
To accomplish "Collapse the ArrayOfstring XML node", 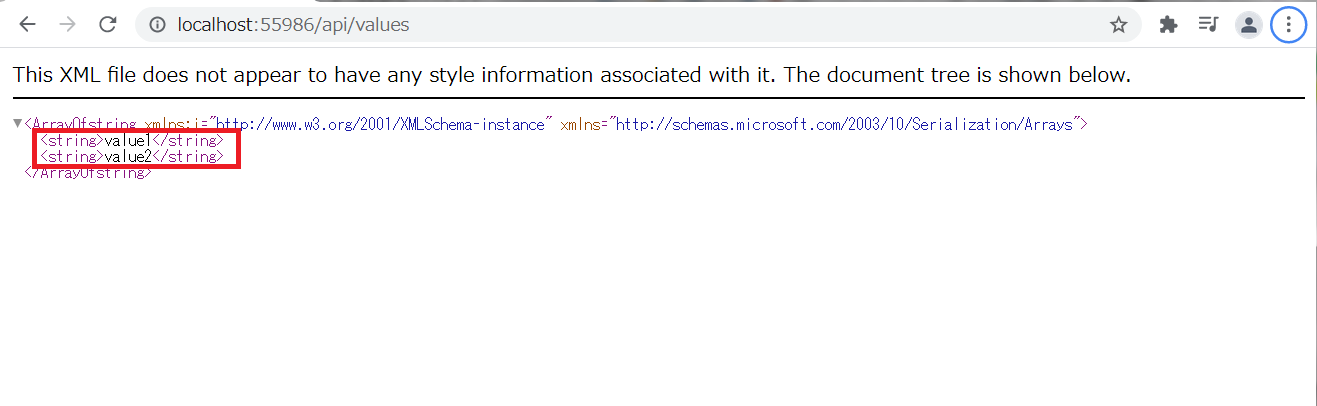I will (17, 124).
